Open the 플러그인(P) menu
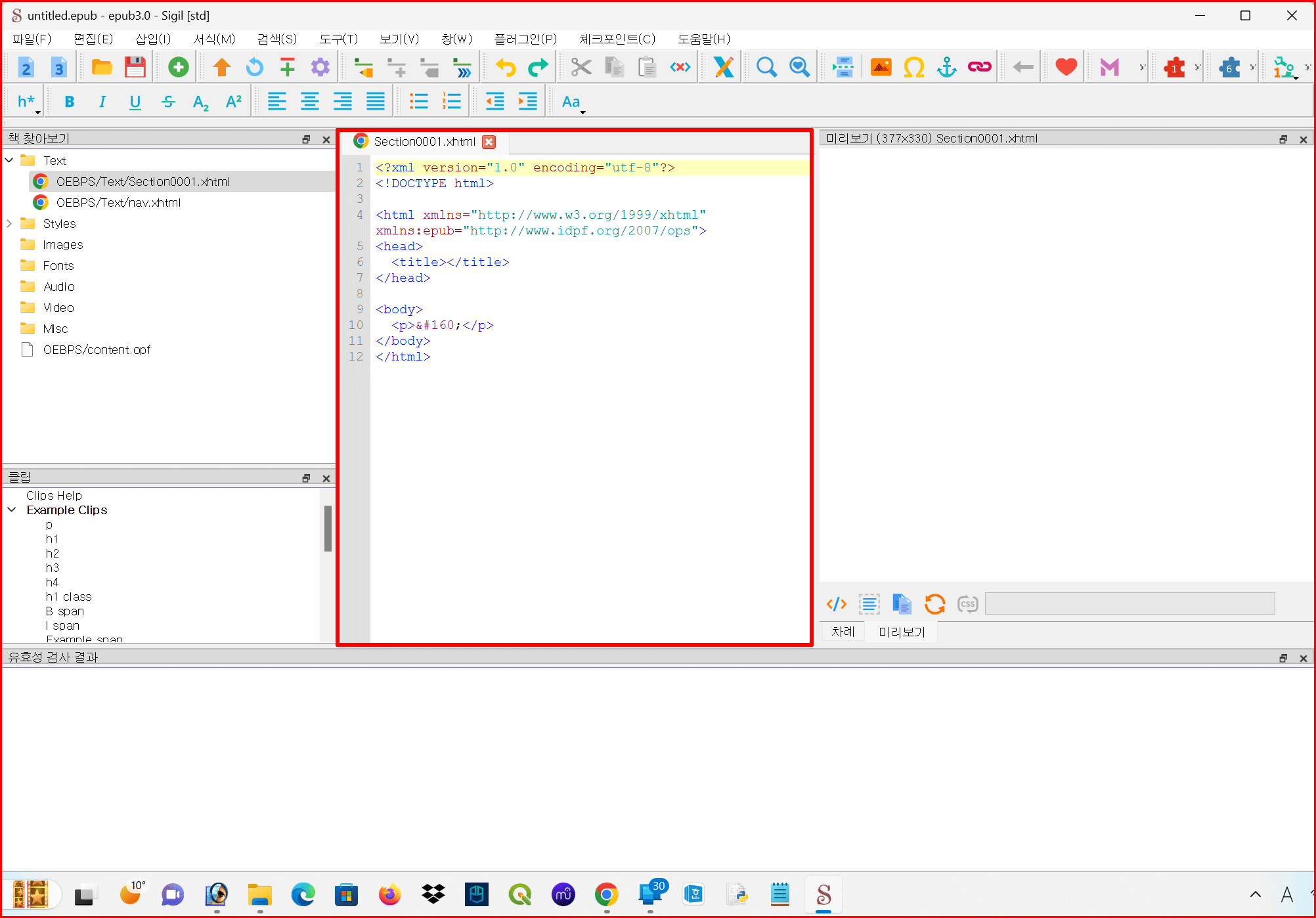 [x=525, y=39]
